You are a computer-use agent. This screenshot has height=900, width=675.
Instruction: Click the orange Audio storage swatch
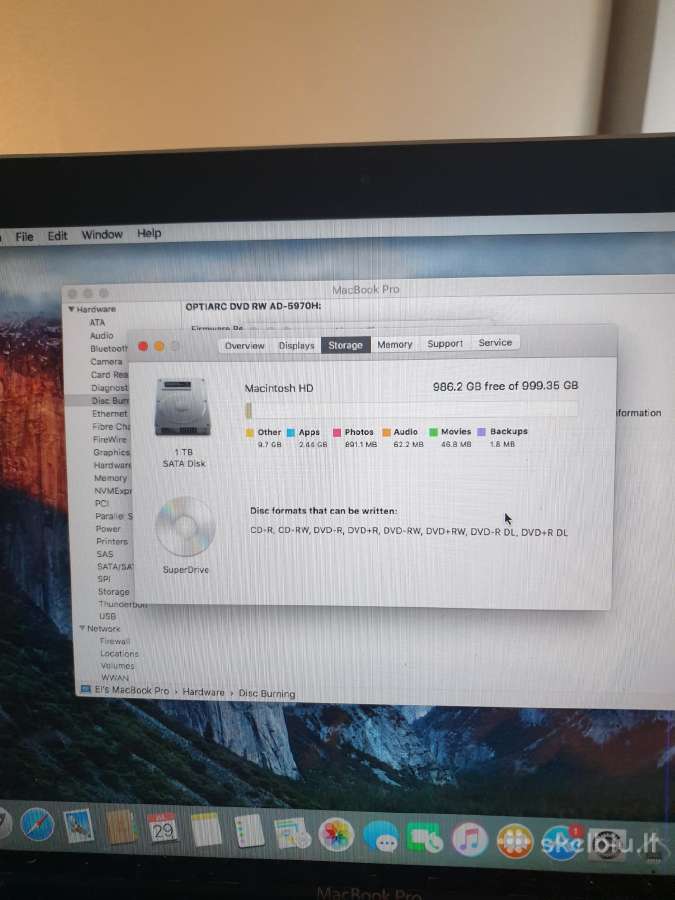point(386,432)
